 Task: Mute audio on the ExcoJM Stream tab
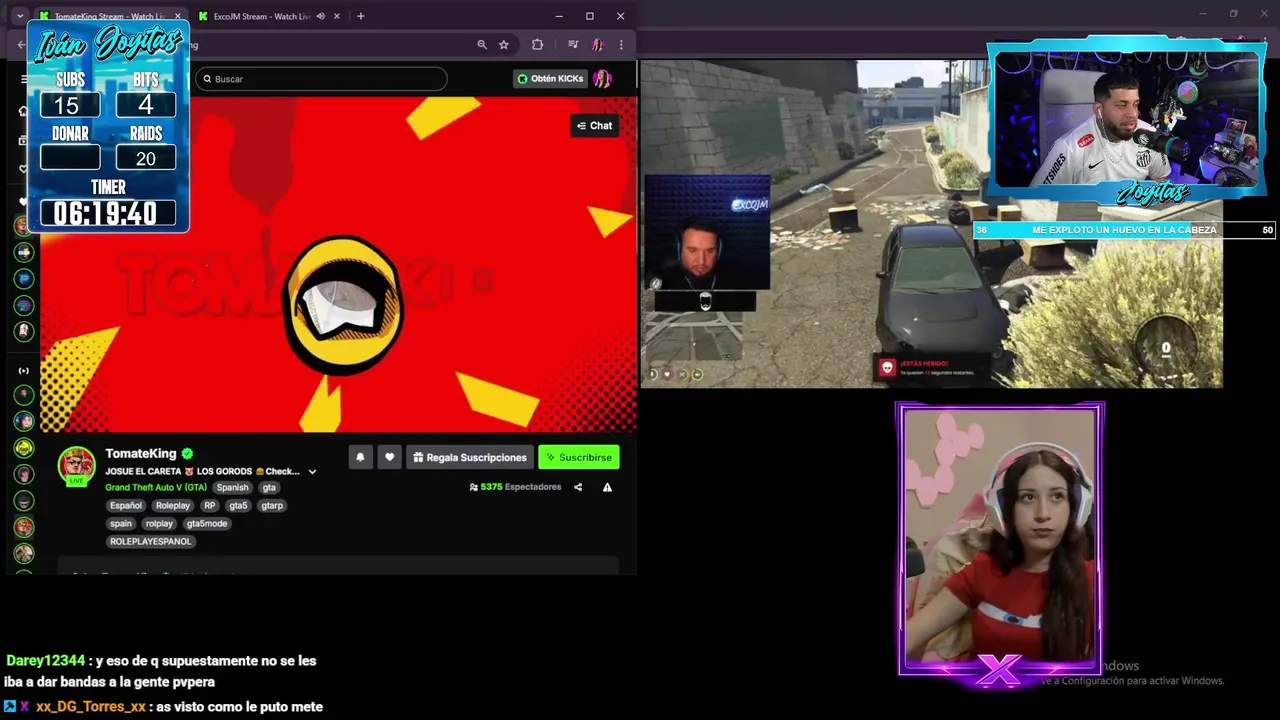coord(321,16)
